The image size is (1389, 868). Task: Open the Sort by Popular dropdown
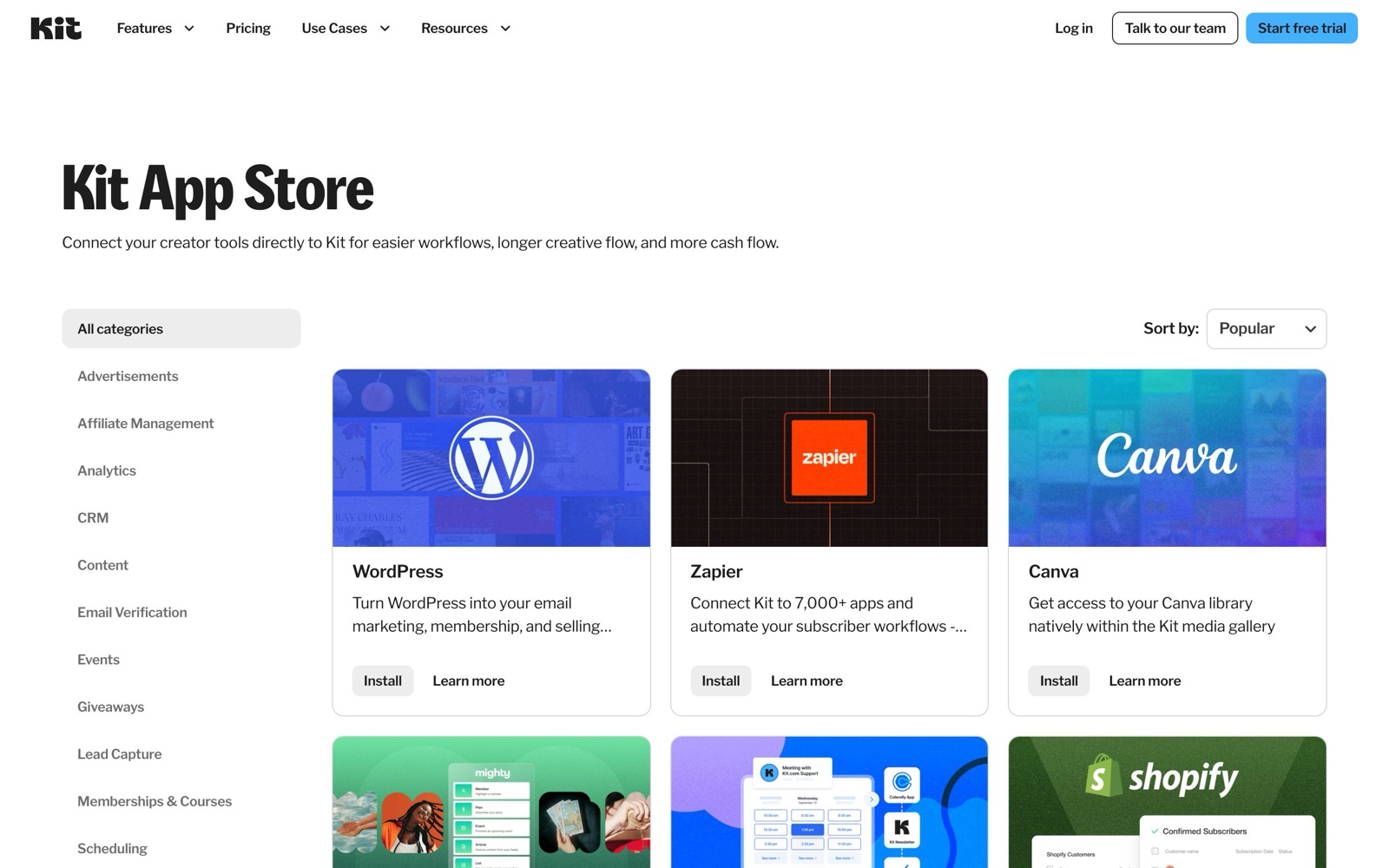(x=1267, y=329)
